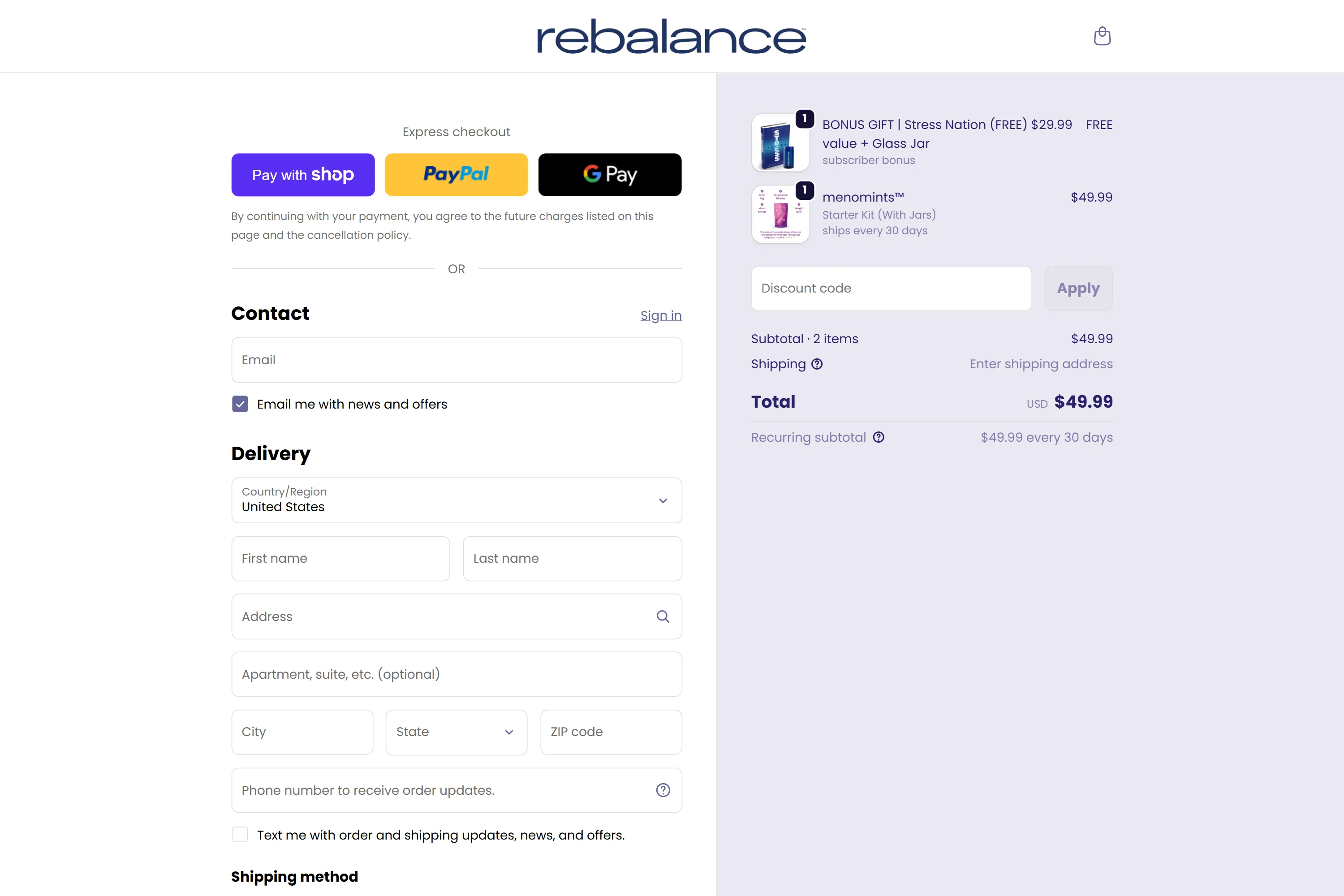Focus the Email input field

456,360
